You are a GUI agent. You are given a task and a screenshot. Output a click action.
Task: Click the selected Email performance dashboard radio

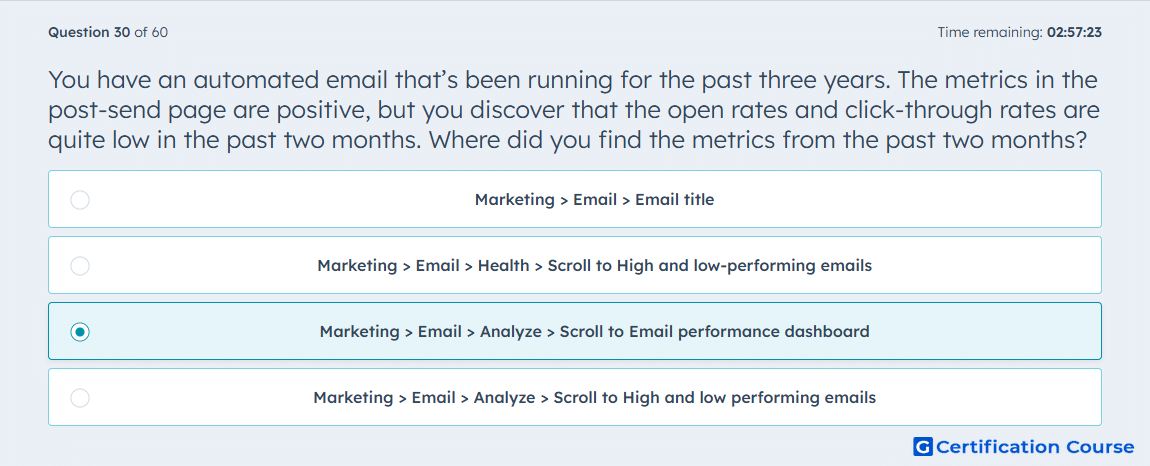(80, 332)
